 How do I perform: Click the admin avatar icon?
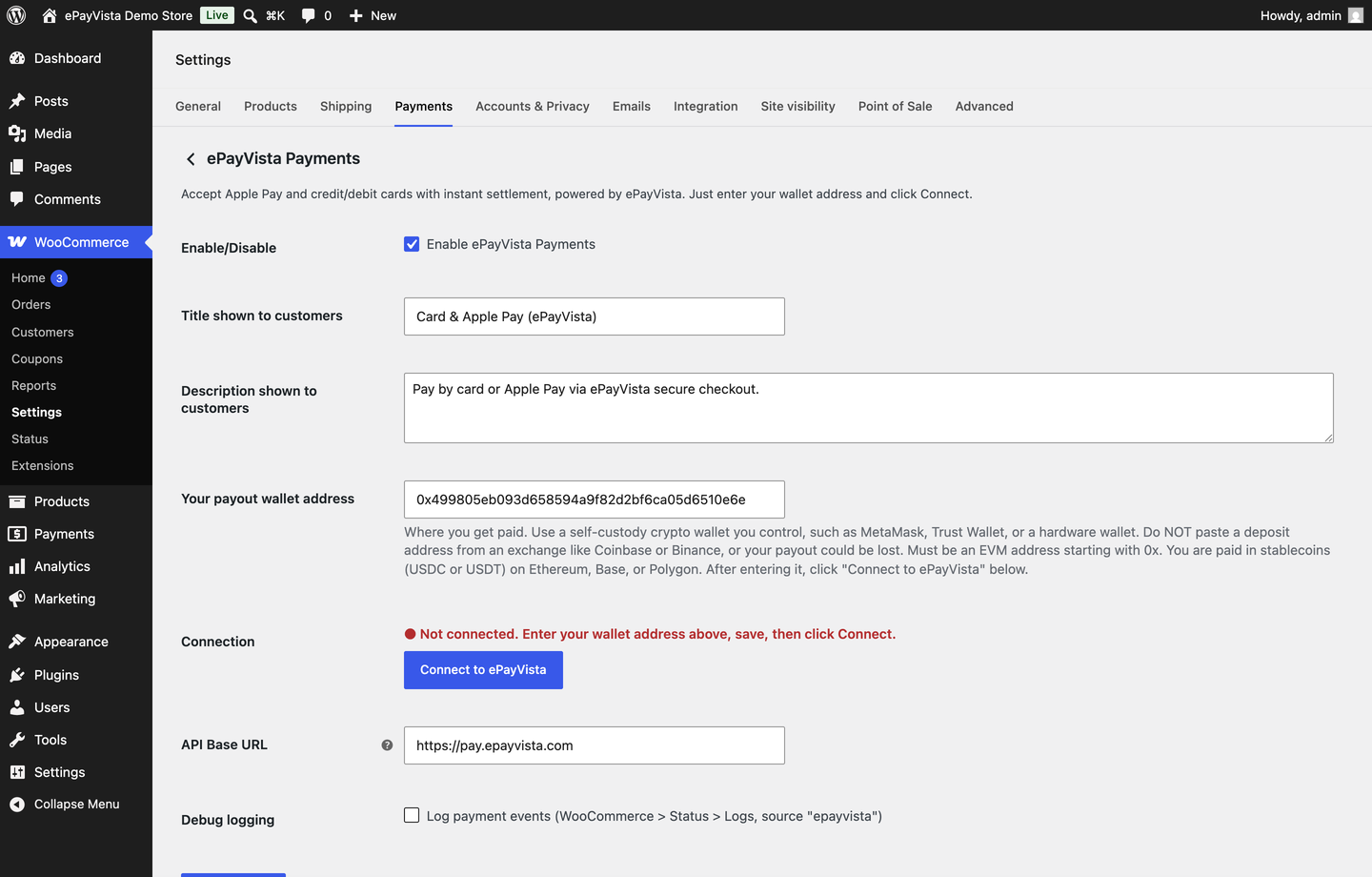point(1356,15)
